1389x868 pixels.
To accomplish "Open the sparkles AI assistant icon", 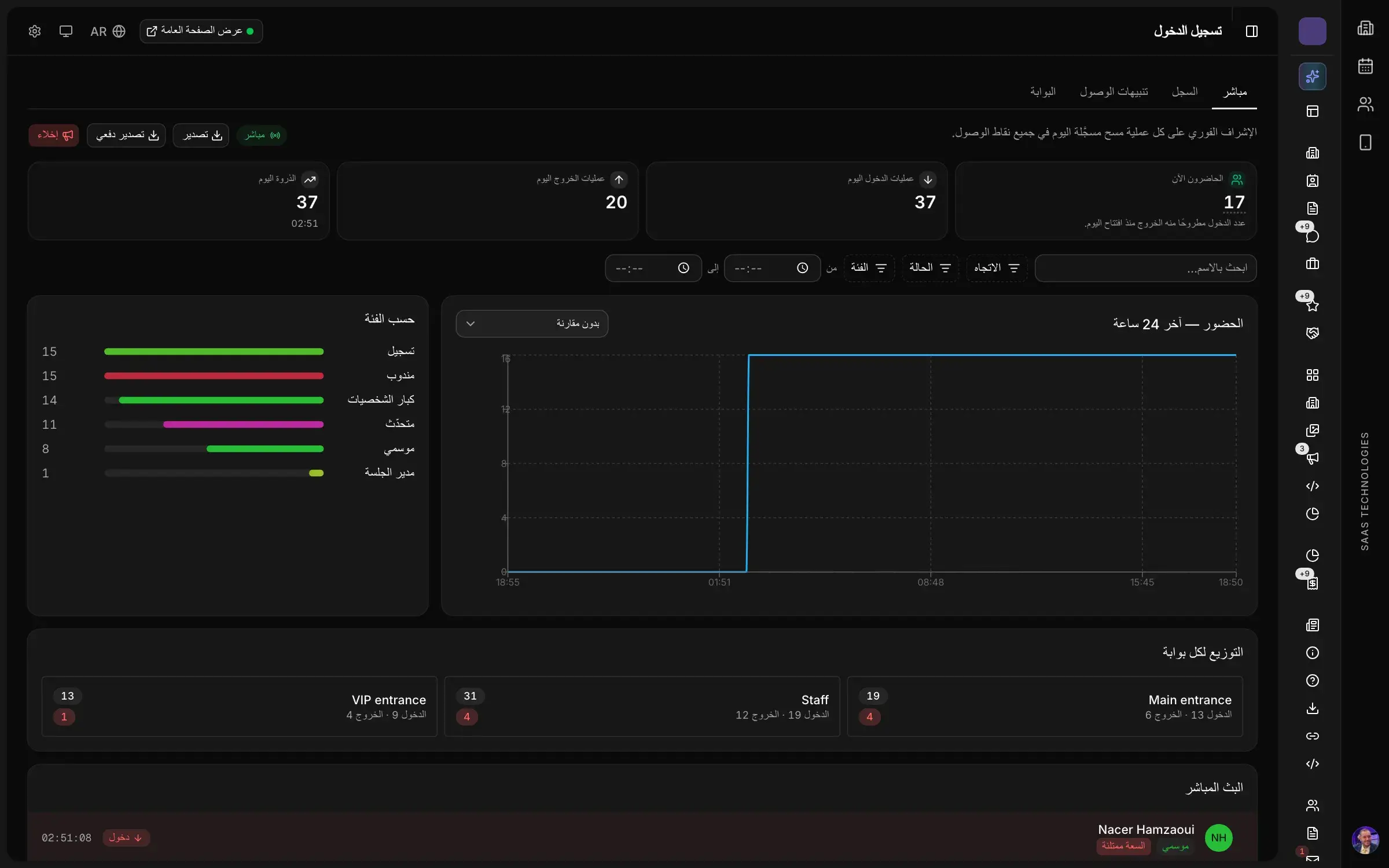I will 1312,76.
